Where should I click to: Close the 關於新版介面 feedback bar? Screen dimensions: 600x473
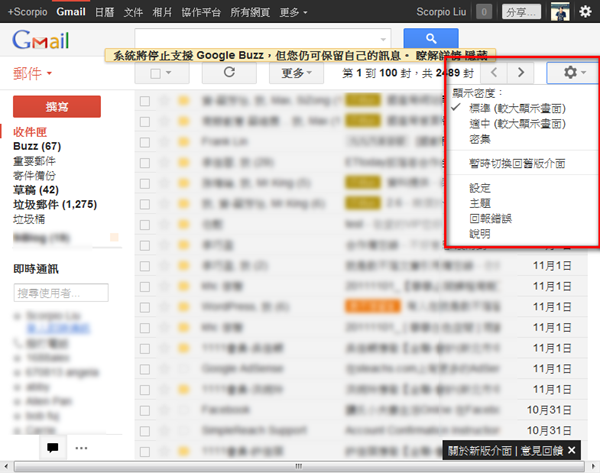coord(572,450)
